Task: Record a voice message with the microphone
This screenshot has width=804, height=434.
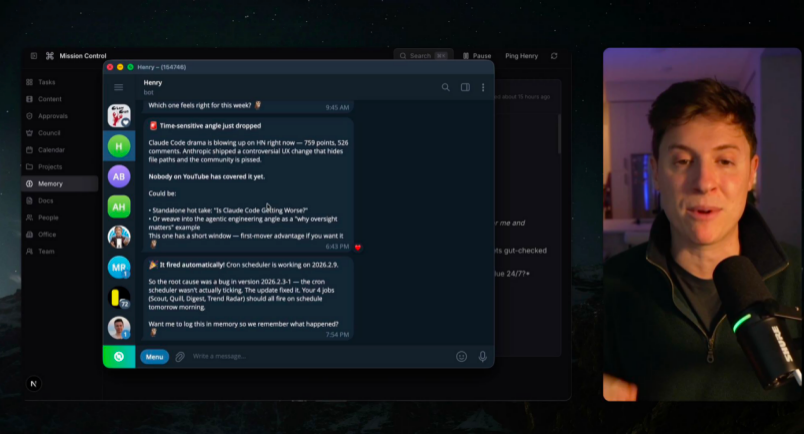Action: tap(483, 357)
